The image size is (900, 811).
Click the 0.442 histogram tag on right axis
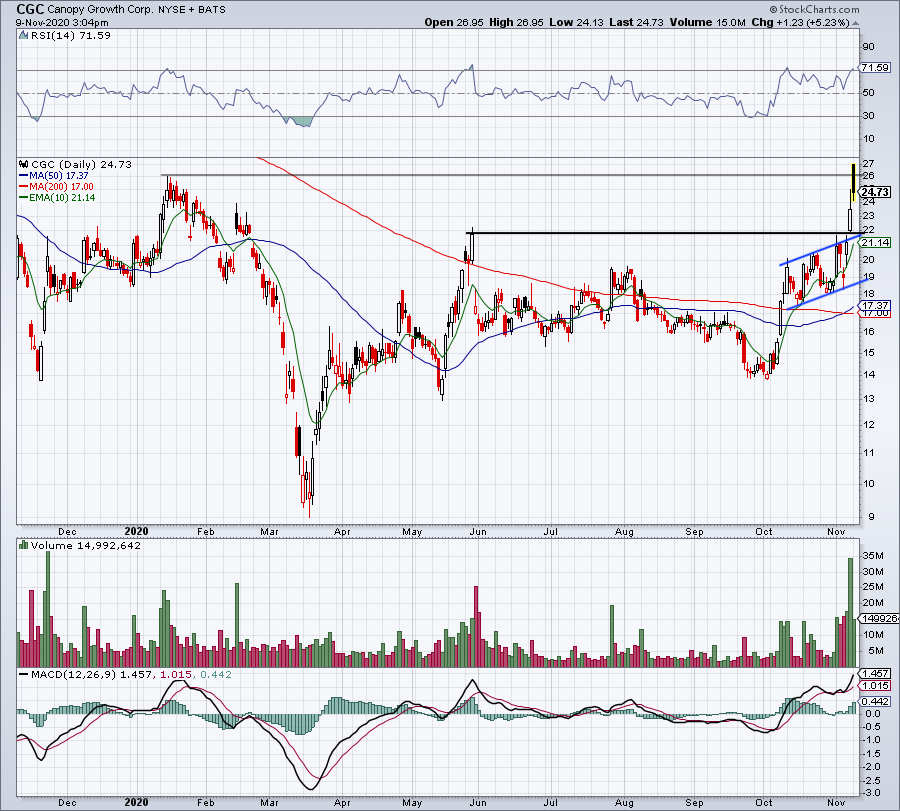point(876,701)
